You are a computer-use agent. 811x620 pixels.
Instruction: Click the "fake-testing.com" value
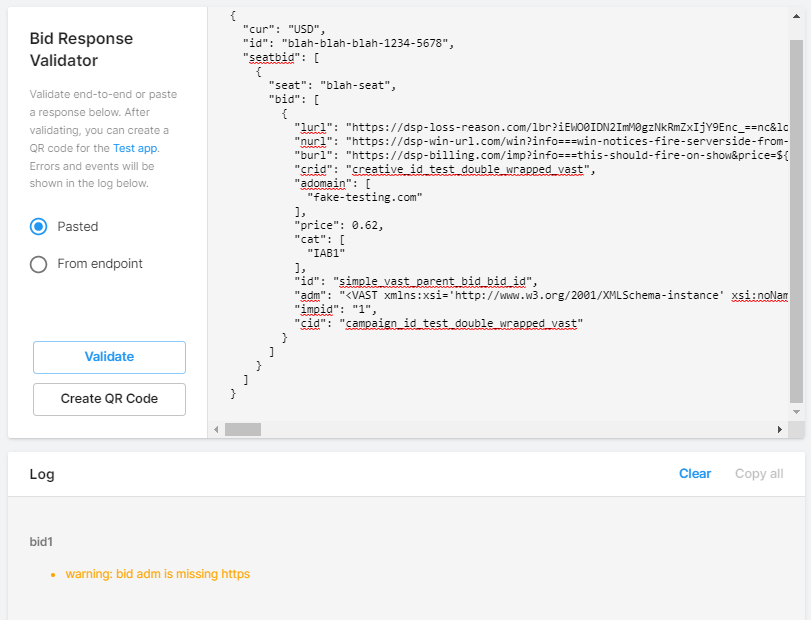tap(365, 198)
